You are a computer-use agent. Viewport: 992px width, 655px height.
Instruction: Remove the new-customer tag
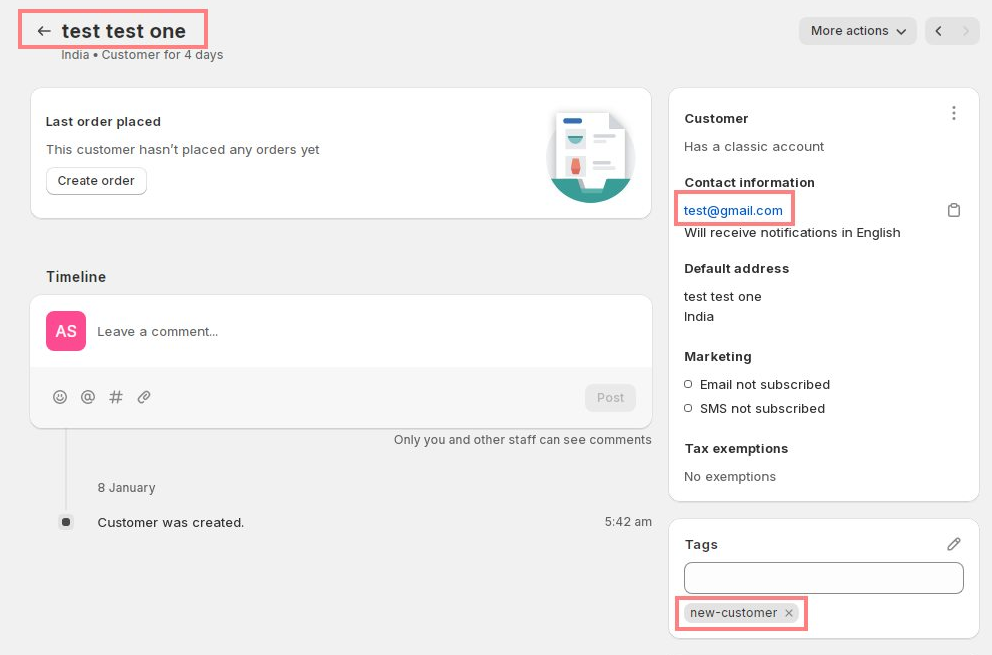point(789,613)
